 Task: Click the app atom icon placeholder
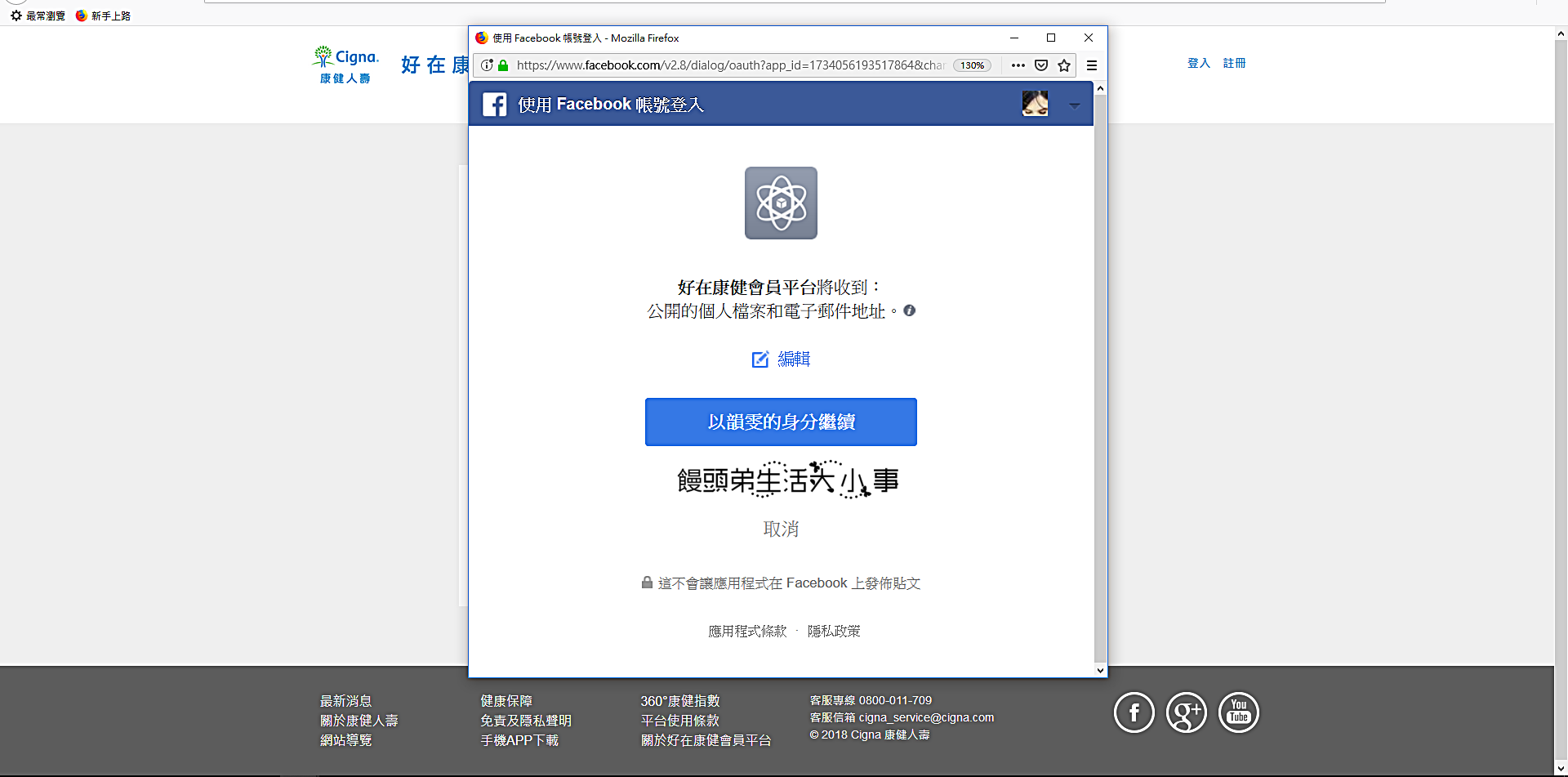[781, 203]
